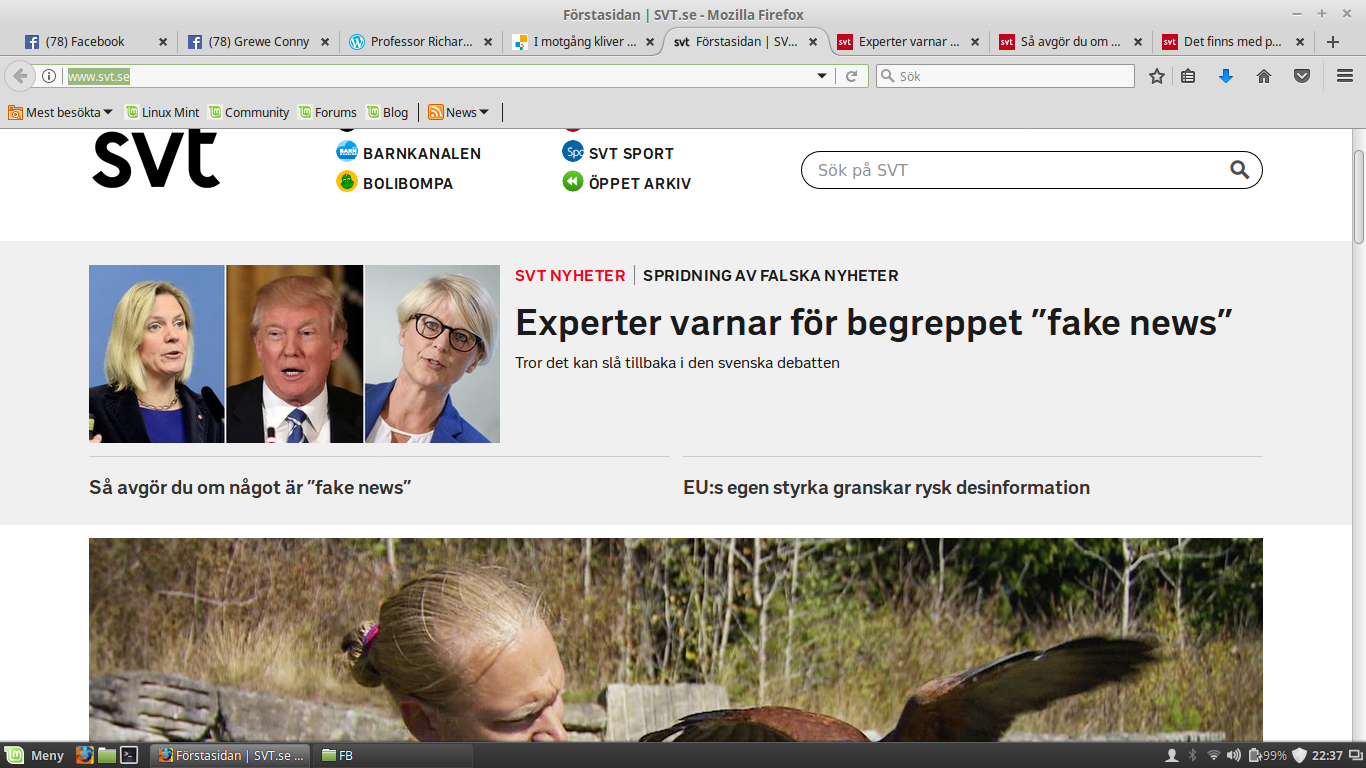Read EU:s egen styrka granskar rysk desinformation

886,488
